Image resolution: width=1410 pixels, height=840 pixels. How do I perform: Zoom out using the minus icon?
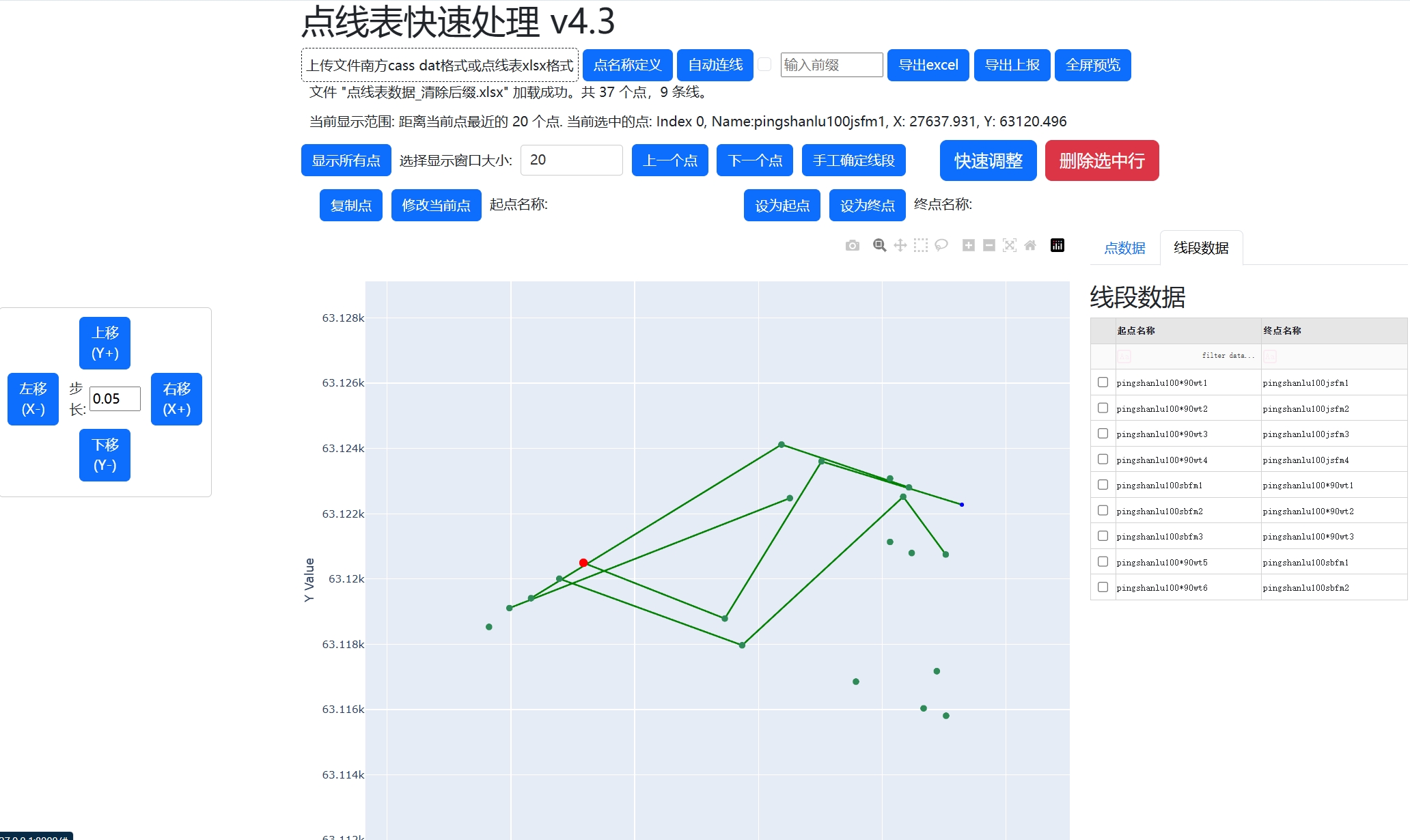pyautogui.click(x=989, y=246)
